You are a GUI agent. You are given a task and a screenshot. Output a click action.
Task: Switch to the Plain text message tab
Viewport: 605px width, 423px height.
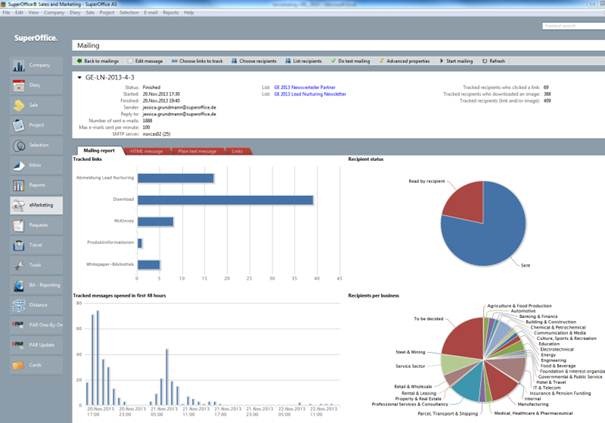(197, 151)
